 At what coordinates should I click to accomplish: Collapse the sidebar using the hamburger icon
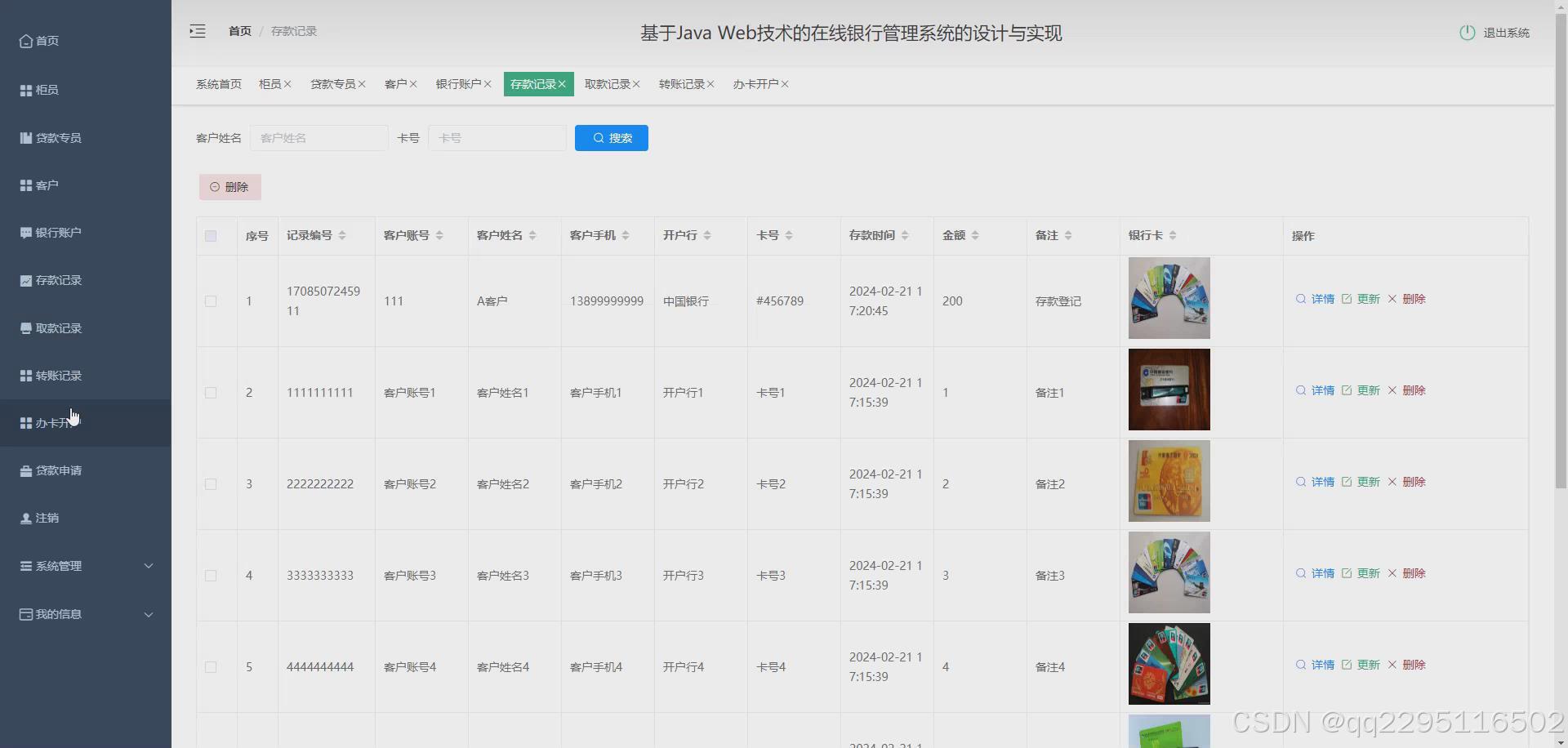[197, 31]
